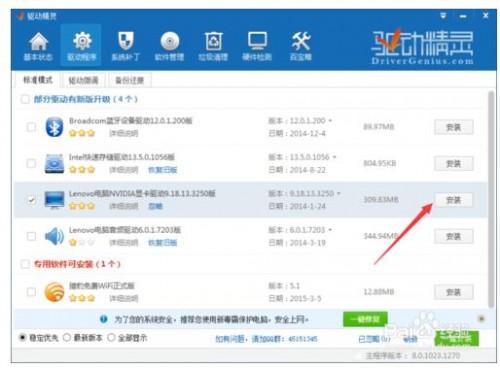
Task: Click the NVIDIA display driver monitor icon
Action: click(x=54, y=200)
